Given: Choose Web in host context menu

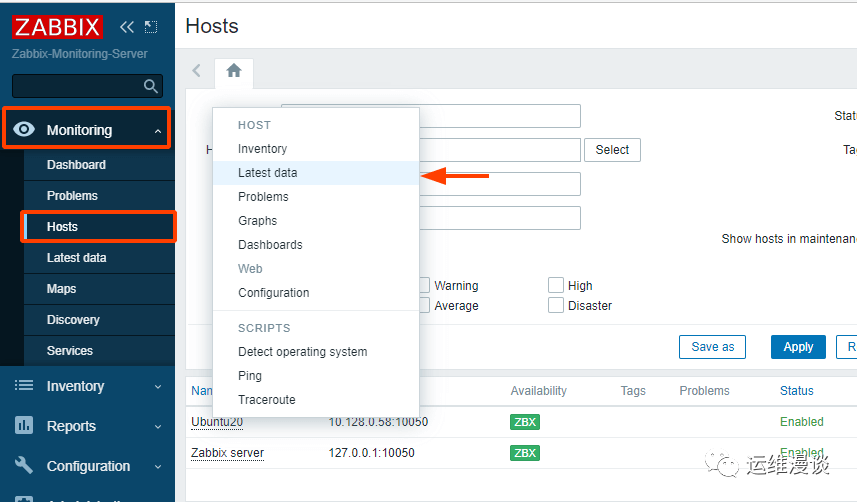Looking at the screenshot, I should (316, 269).
